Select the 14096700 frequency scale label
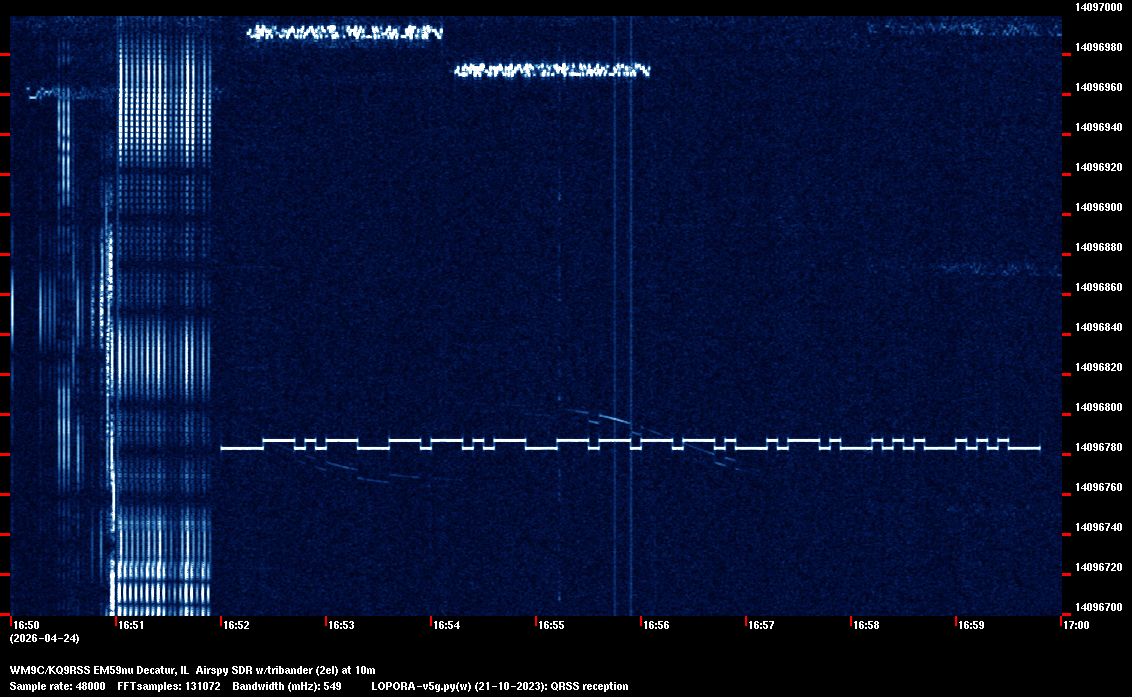Screen dimensions: 1132x697 pos(1098,607)
